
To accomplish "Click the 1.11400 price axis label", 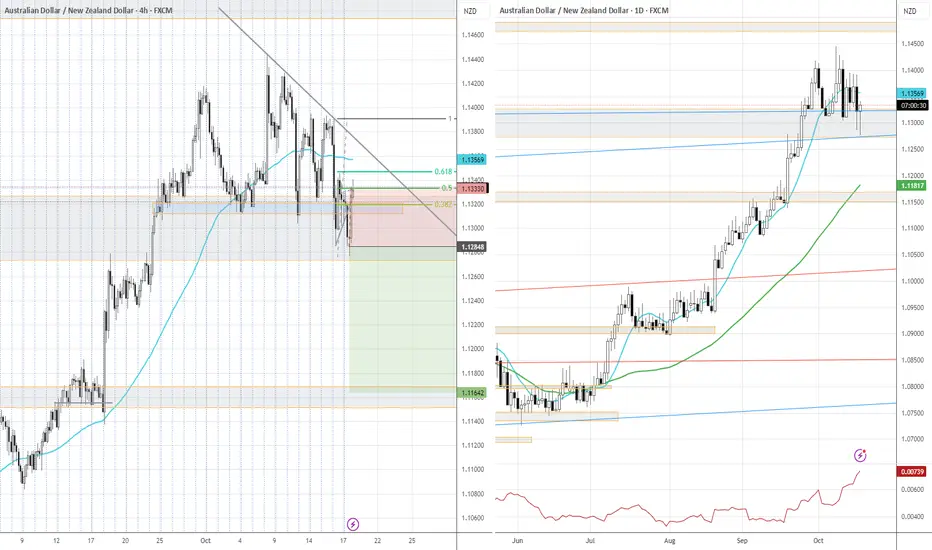I will pyautogui.click(x=473, y=422).
